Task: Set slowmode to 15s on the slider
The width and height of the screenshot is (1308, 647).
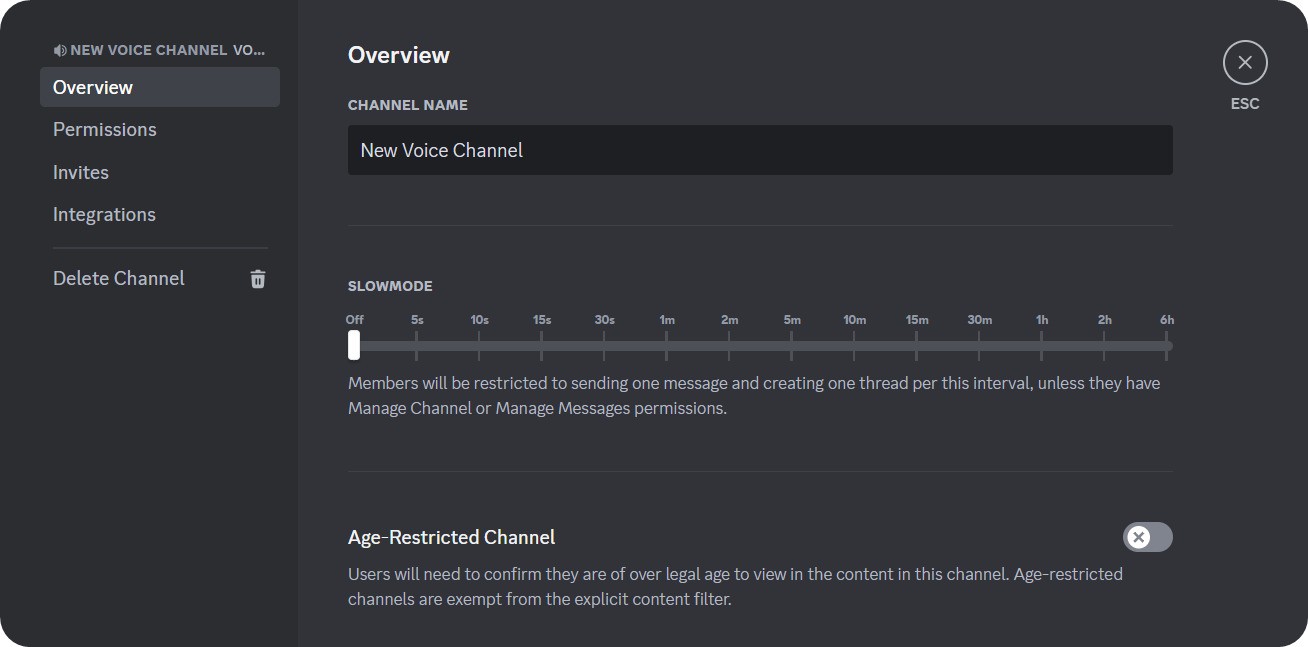Action: (x=541, y=345)
